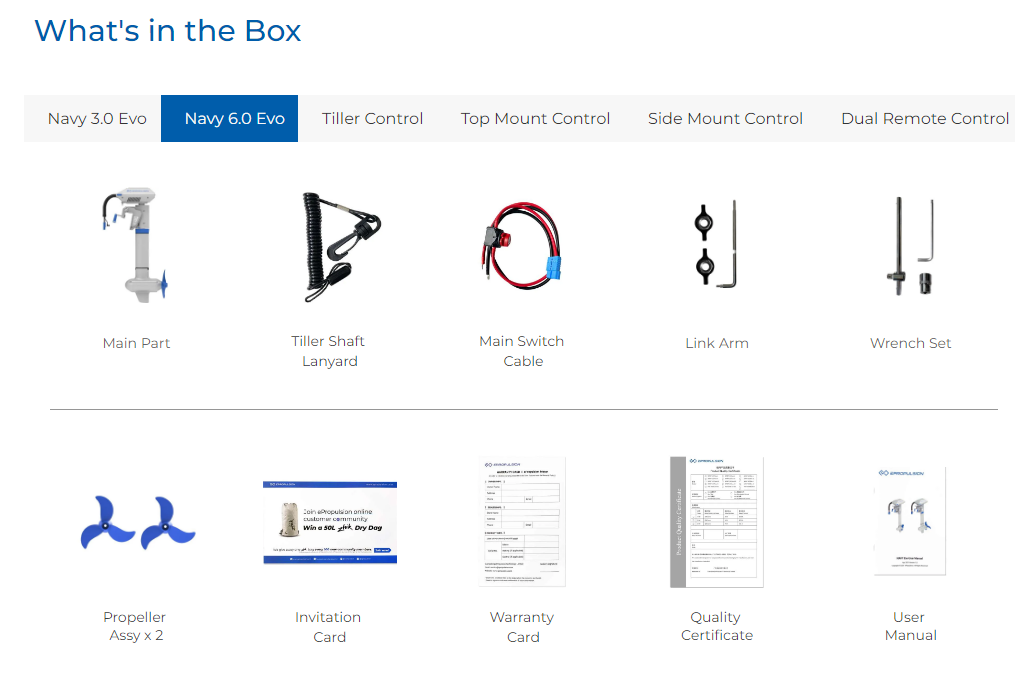Click the Main Switch Cable image

[522, 246]
